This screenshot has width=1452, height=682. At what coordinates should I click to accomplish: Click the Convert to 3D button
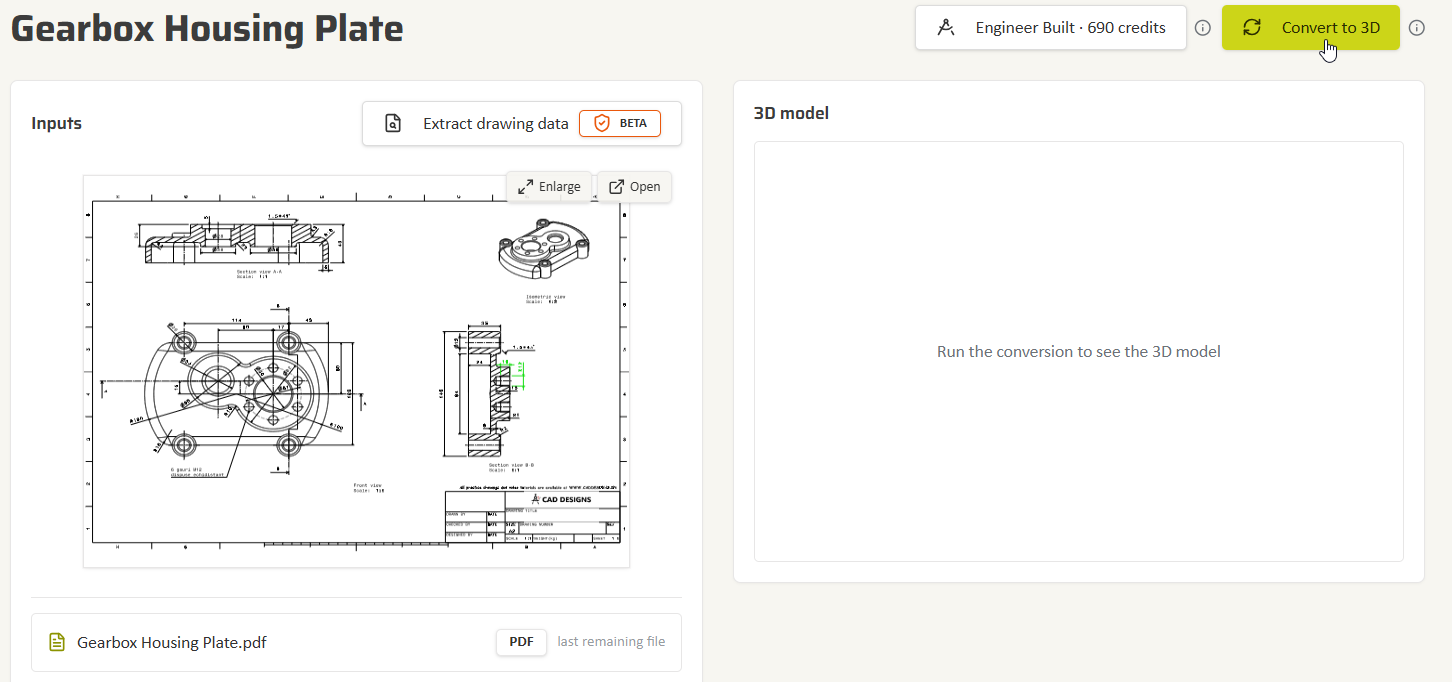(1310, 28)
